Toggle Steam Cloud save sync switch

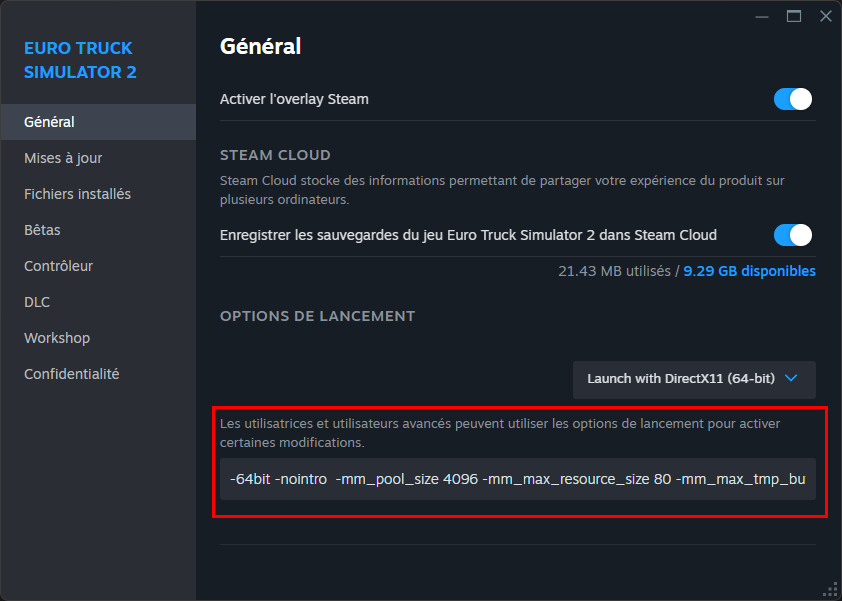pos(793,235)
